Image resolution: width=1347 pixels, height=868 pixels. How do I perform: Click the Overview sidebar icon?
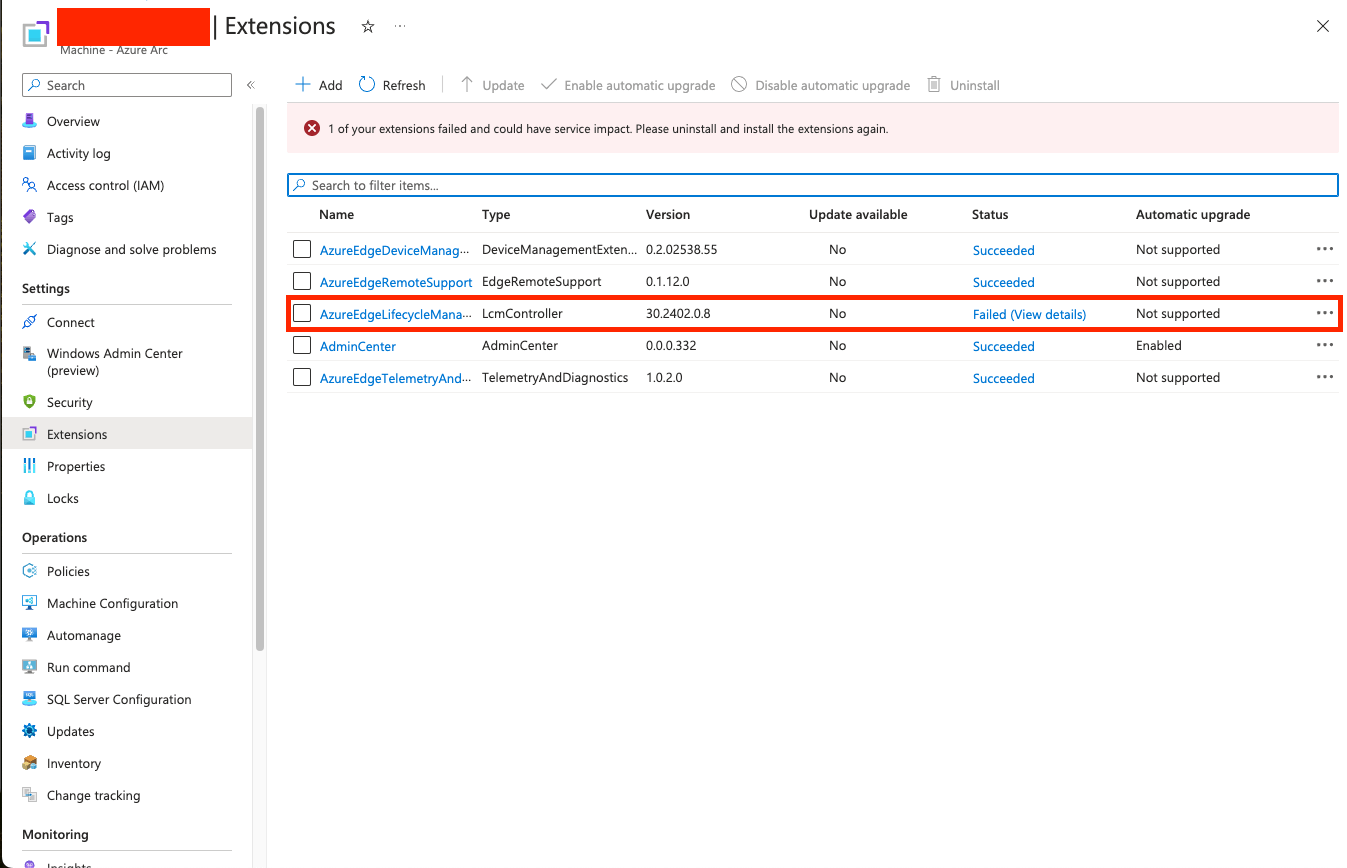[x=30, y=121]
